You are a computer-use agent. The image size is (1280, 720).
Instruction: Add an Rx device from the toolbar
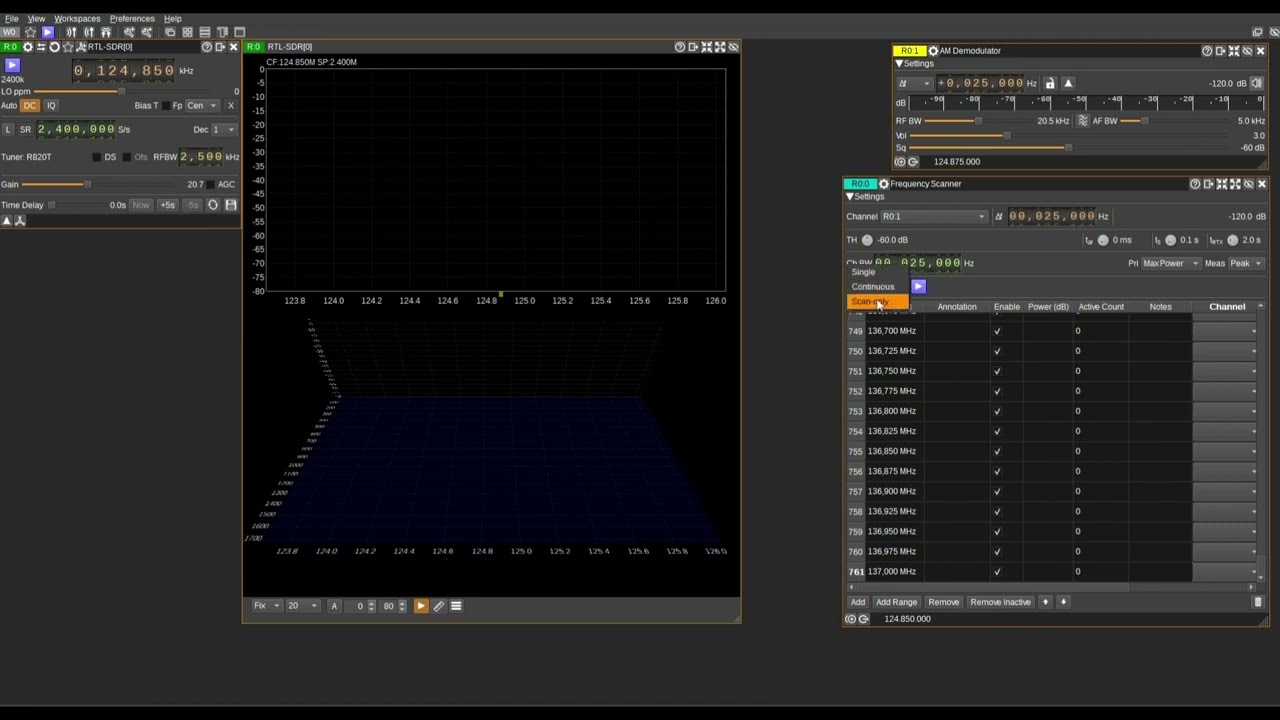coord(71,32)
